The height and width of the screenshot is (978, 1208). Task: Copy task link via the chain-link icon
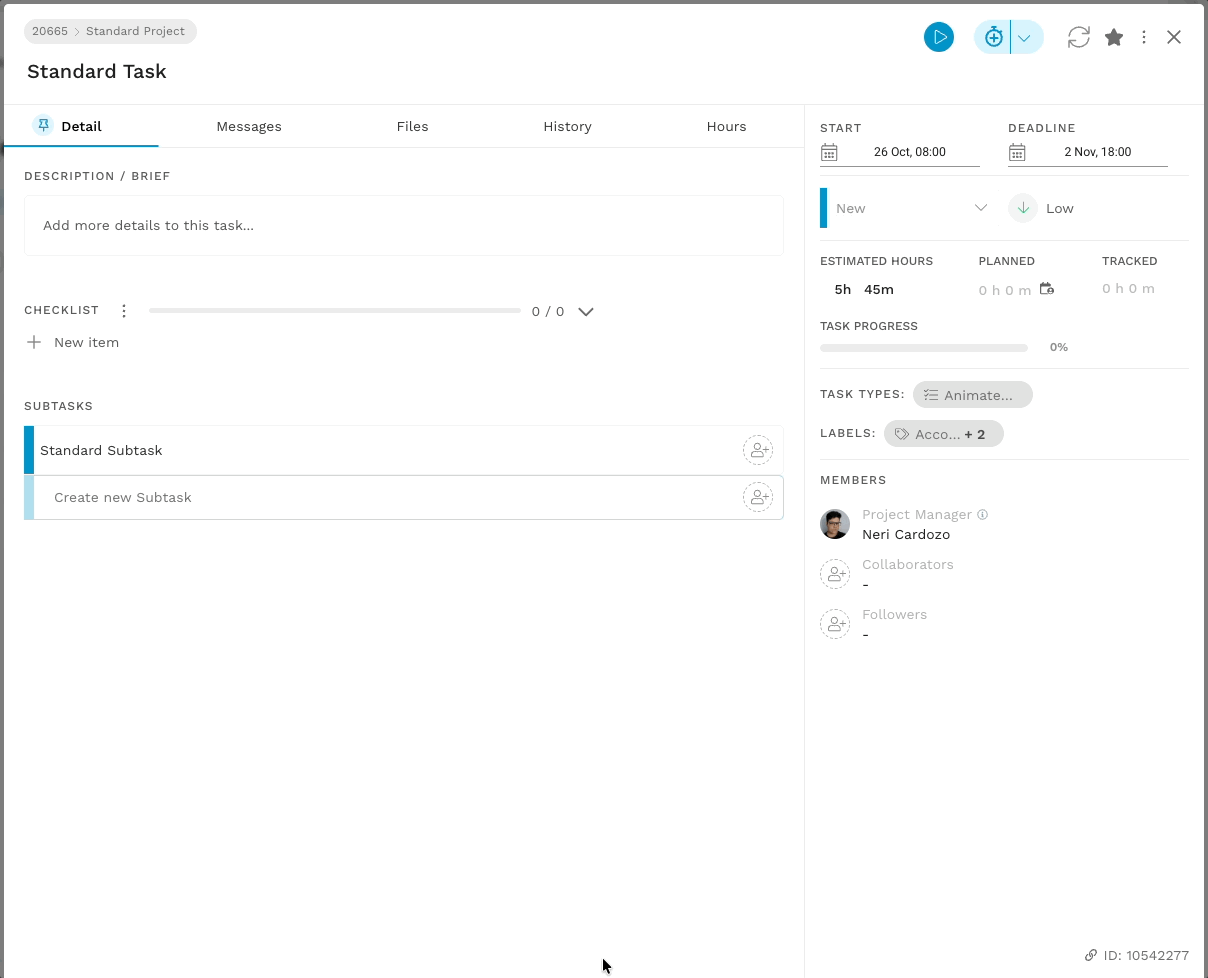click(1091, 955)
